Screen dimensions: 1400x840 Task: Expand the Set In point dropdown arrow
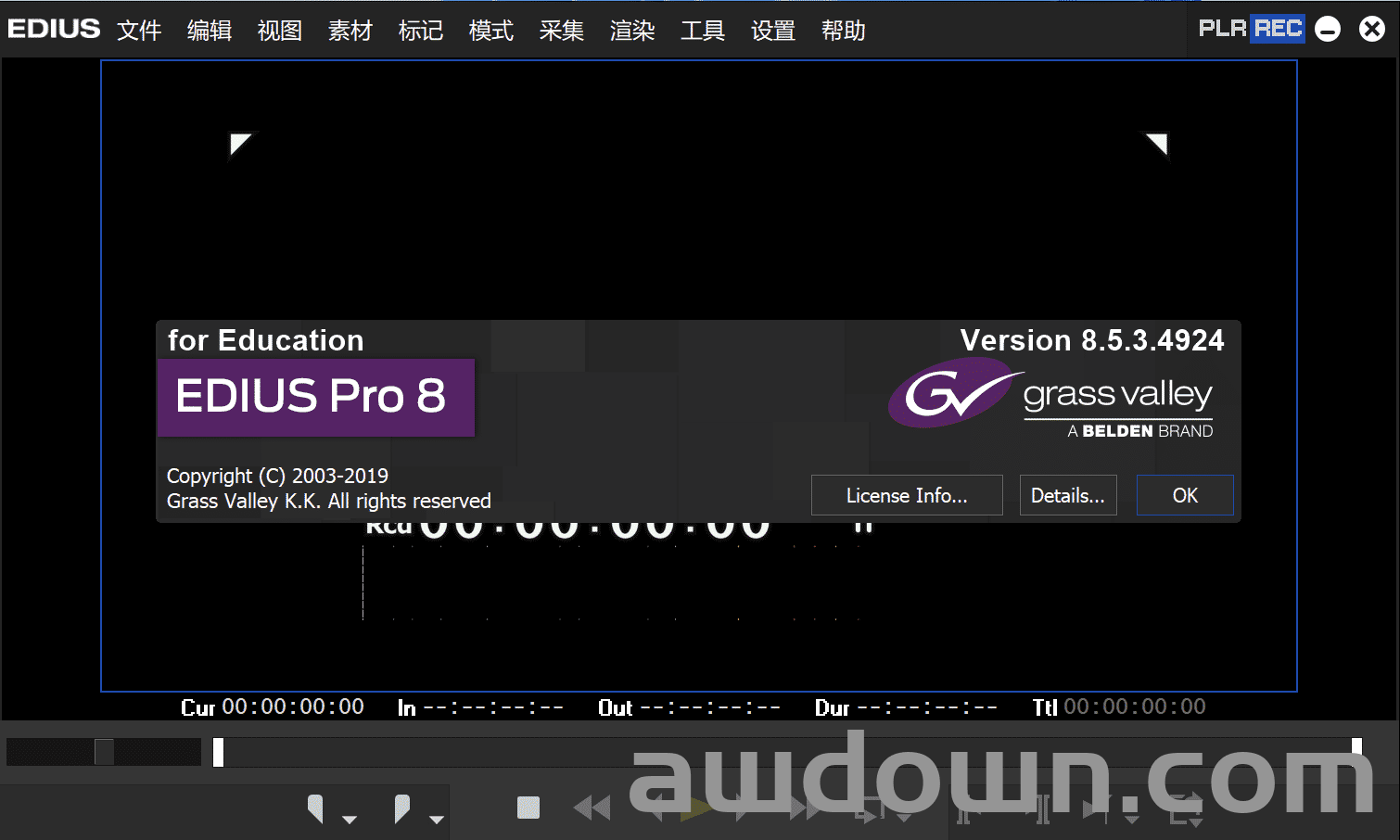350,820
